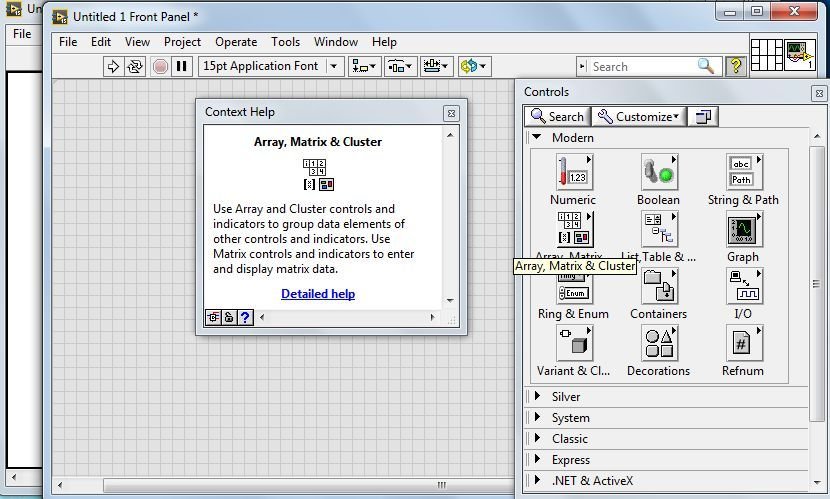
Task: Open the Operate menu
Action: tap(236, 42)
